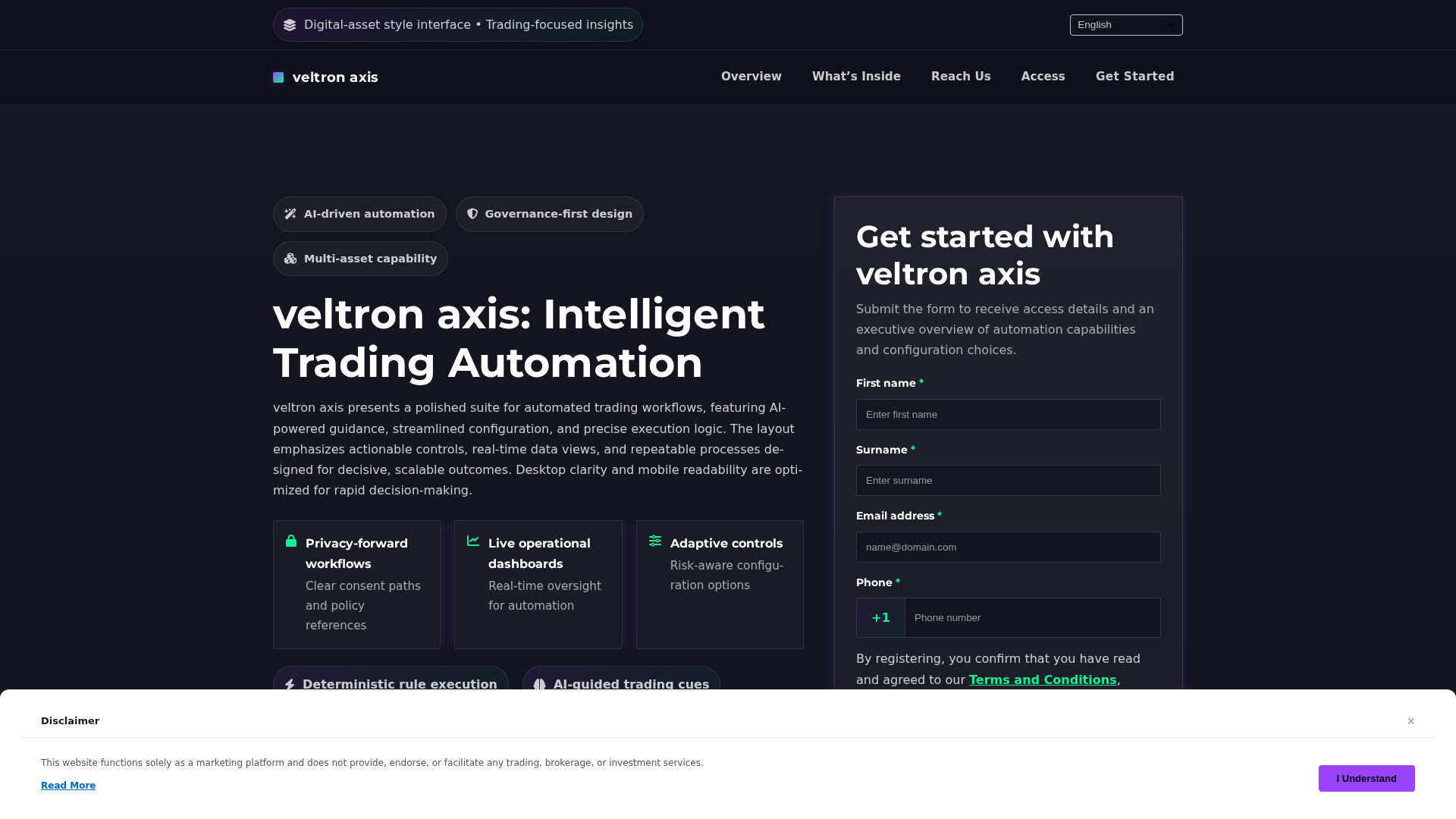Open the Read More disclaimer link

click(x=68, y=786)
